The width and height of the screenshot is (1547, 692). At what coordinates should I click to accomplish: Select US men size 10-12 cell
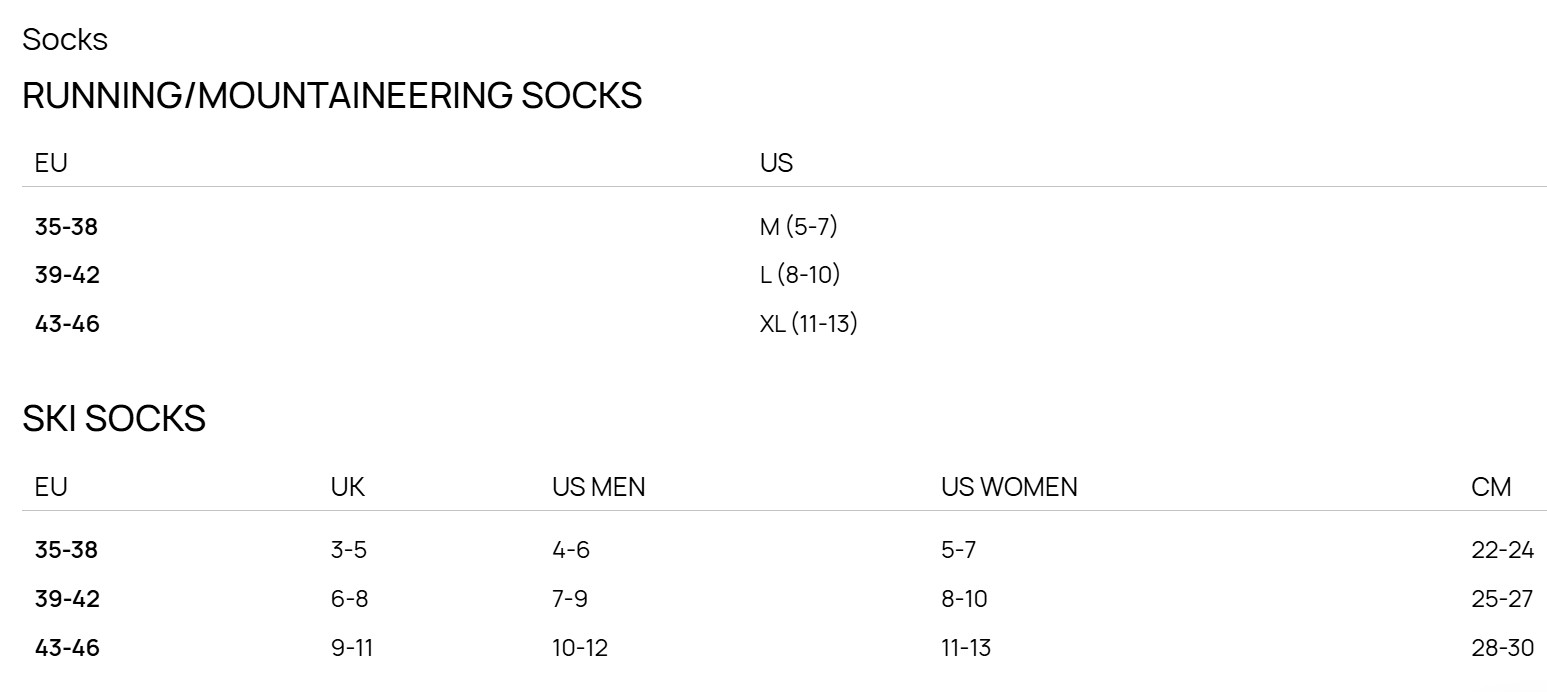tap(580, 648)
